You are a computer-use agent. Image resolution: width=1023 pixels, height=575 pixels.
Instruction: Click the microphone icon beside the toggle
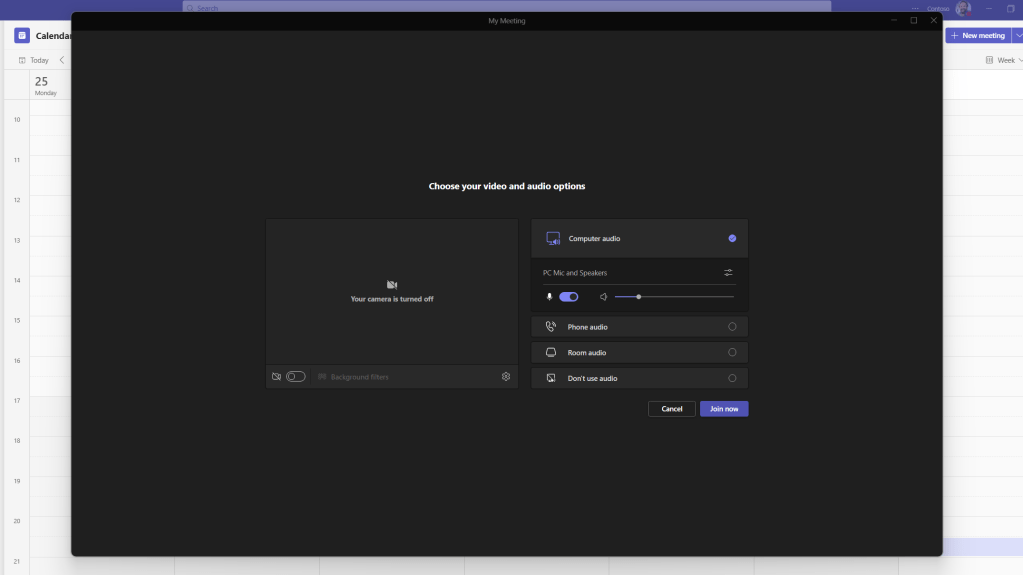[549, 297]
